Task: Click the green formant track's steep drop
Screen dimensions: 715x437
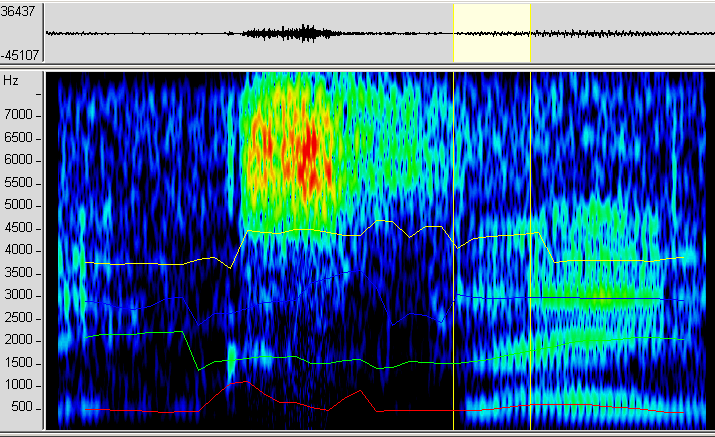Action: tap(191, 350)
